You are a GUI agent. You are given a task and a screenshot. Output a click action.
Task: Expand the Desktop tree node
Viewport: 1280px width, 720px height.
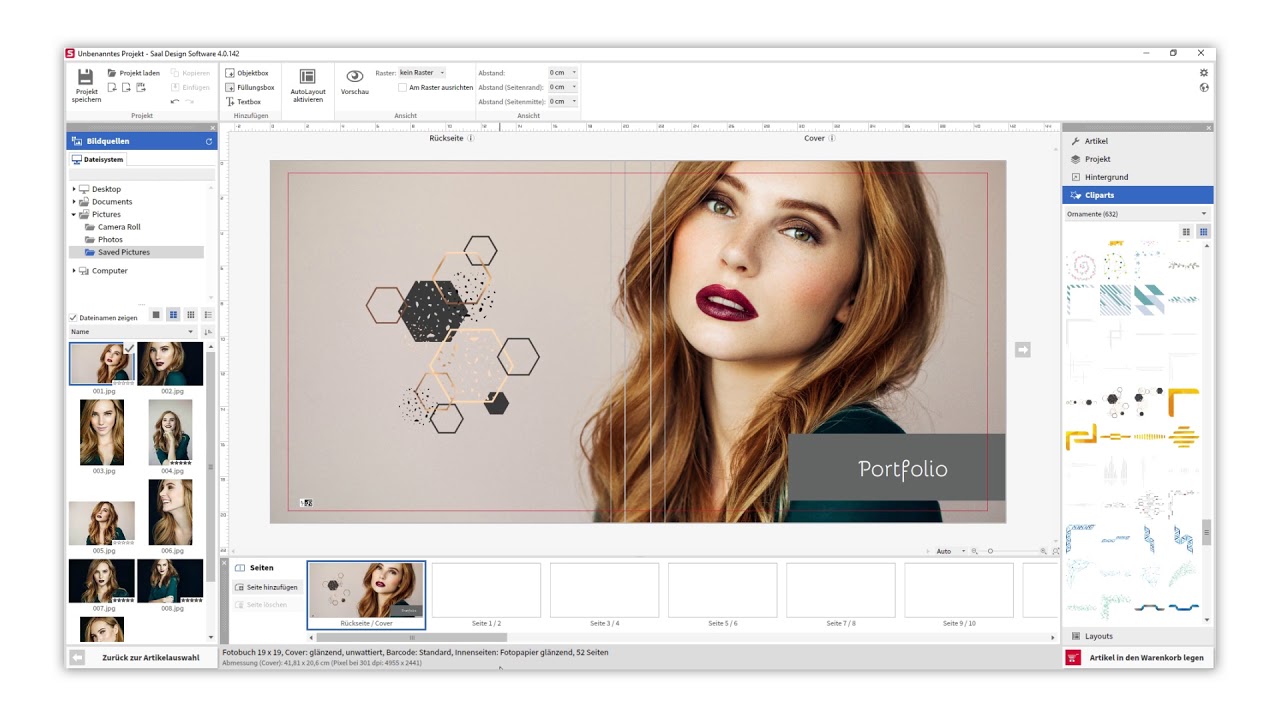click(74, 189)
